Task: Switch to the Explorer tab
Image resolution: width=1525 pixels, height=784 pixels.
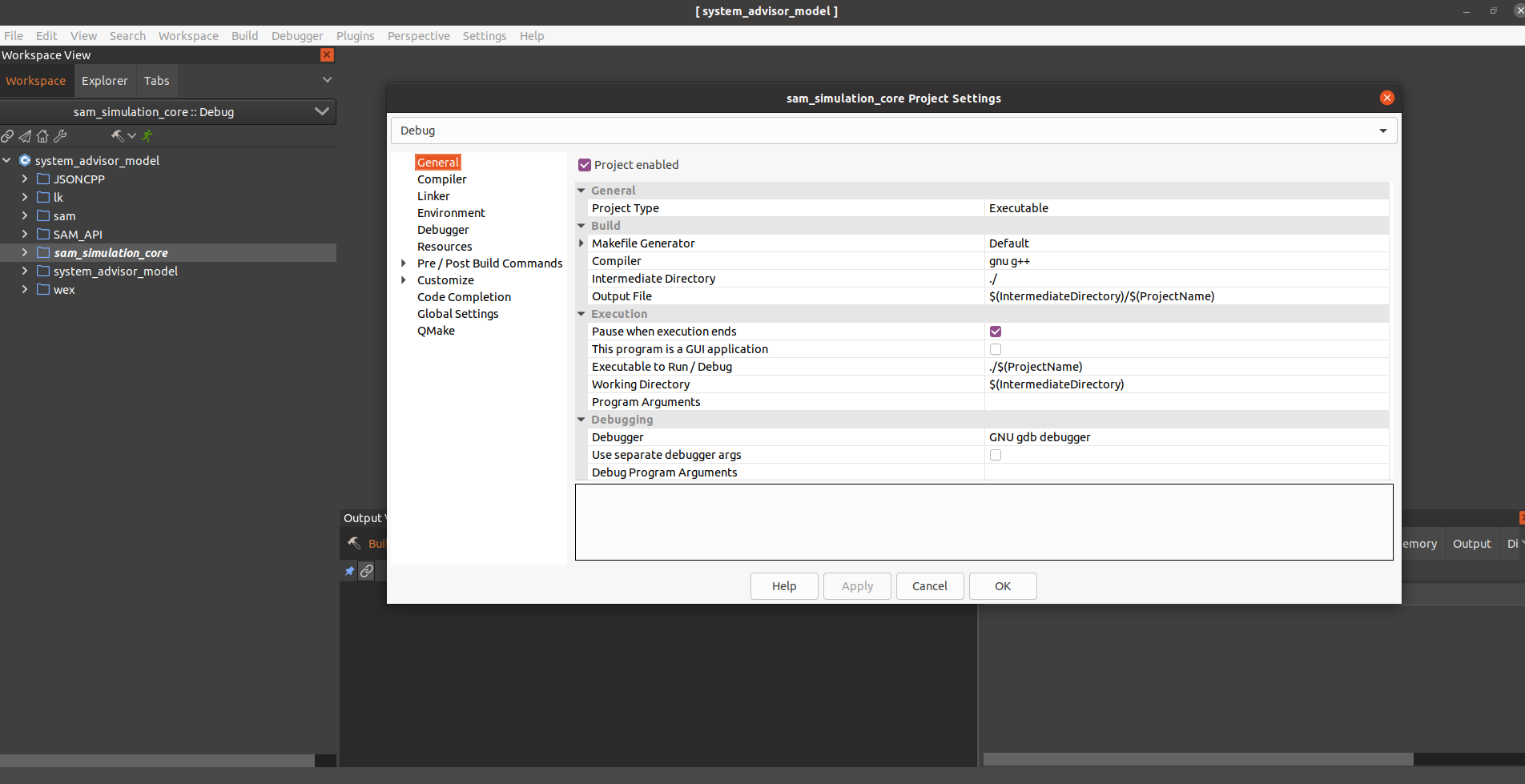Action: [104, 81]
